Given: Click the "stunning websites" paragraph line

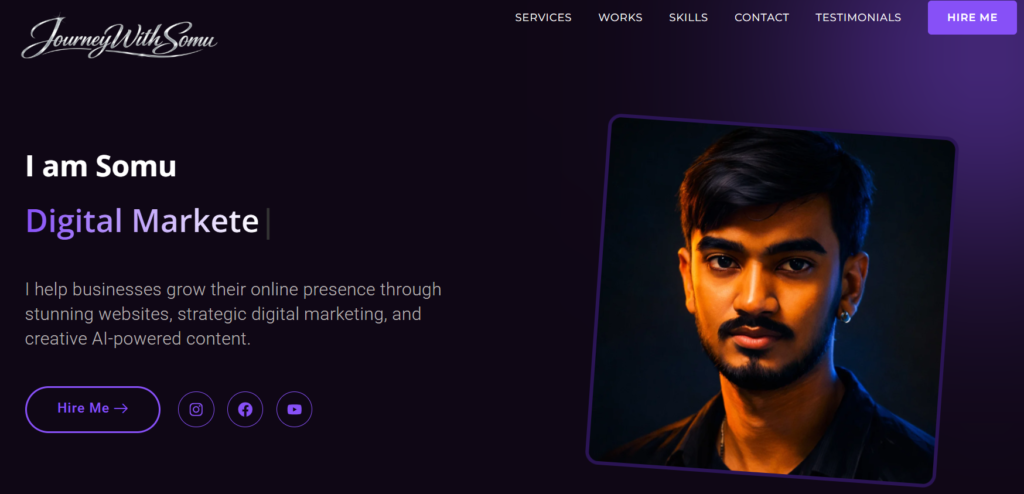Looking at the screenshot, I should (x=223, y=314).
